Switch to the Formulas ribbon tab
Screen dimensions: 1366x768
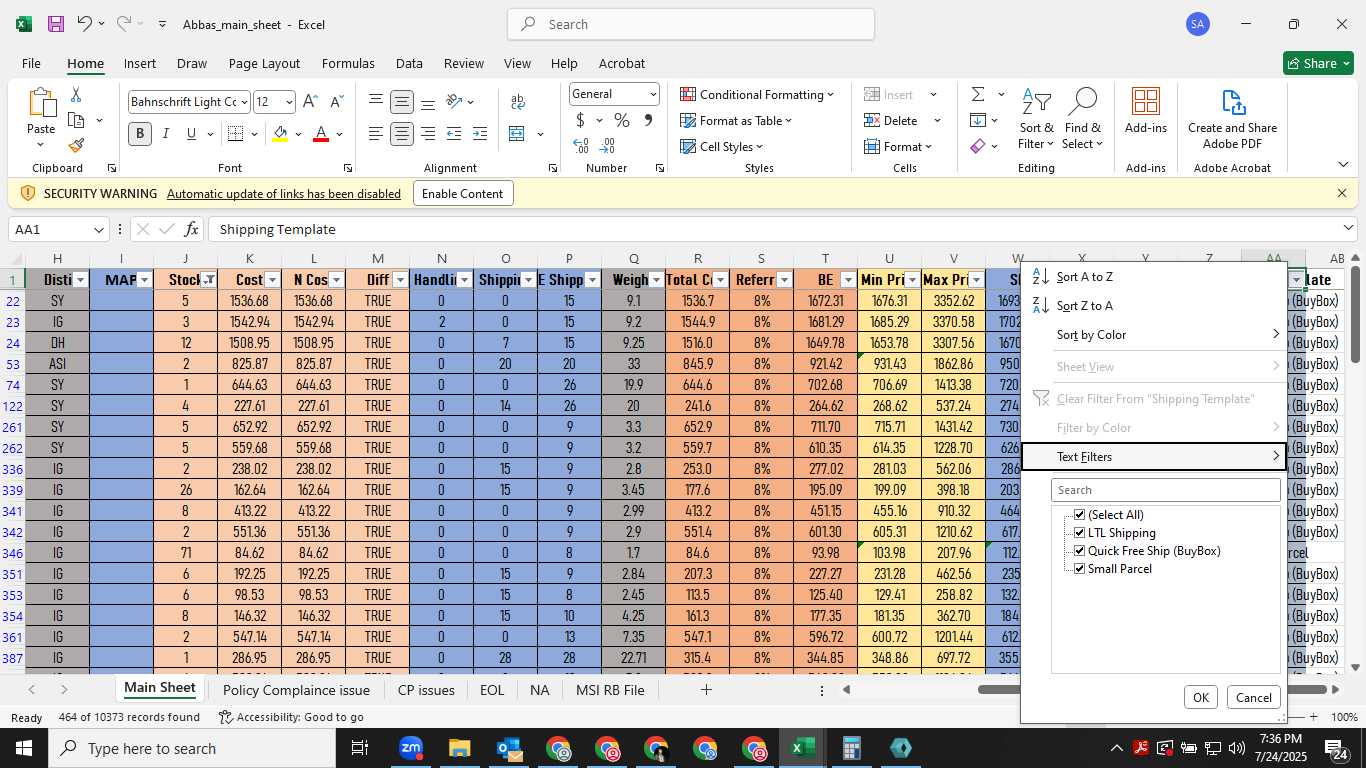tap(348, 63)
